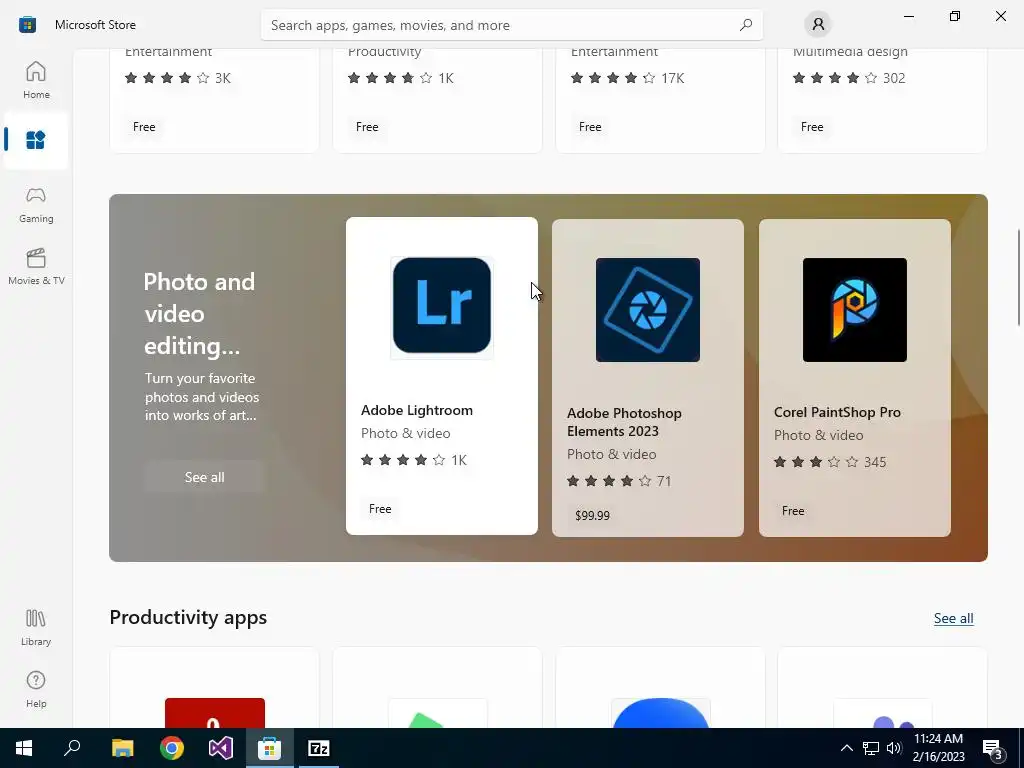Open the red app thumbnail under Productivity apps
The width and height of the screenshot is (1024, 768).
pos(215,712)
